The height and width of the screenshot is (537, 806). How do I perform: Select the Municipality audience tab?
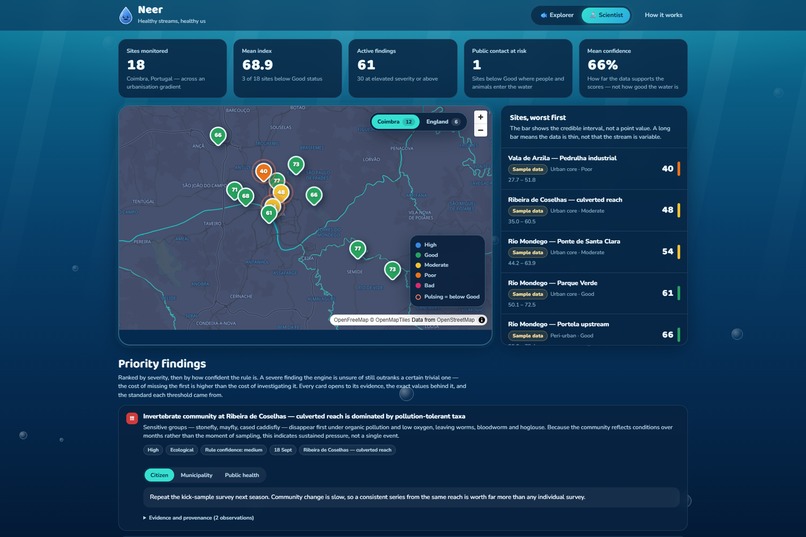tap(196, 475)
